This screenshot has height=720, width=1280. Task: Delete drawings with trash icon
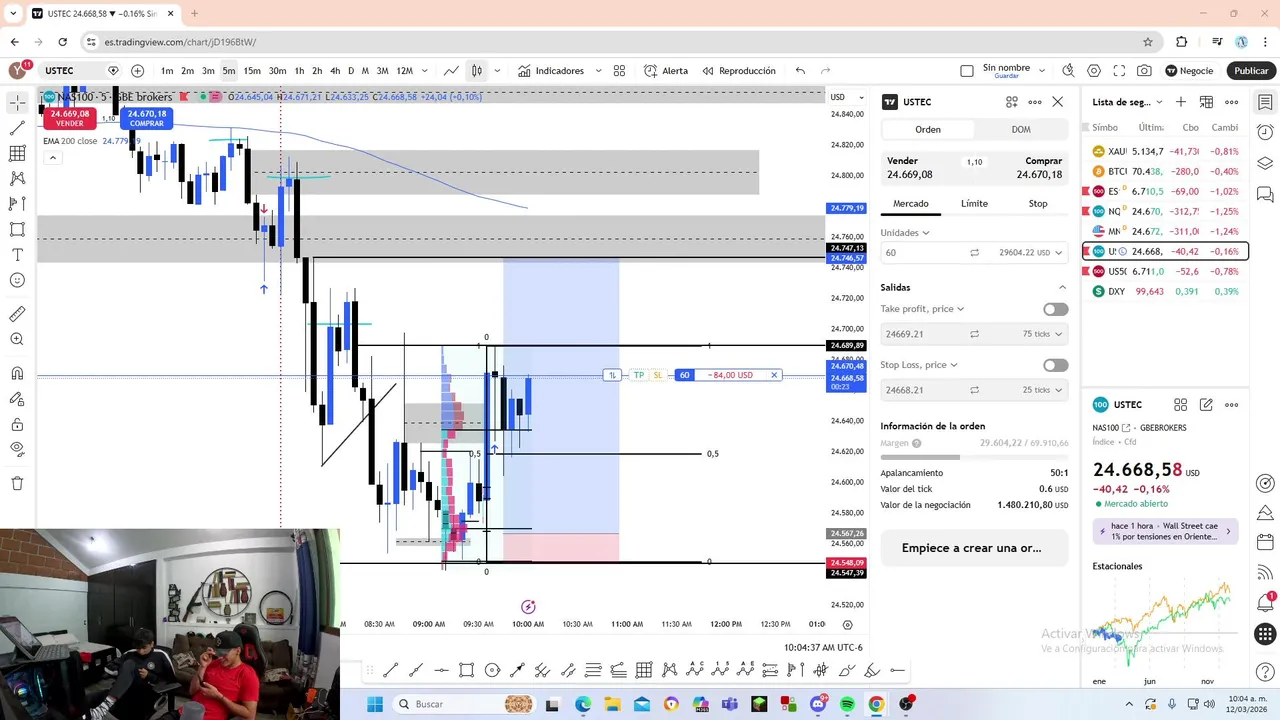point(17,483)
